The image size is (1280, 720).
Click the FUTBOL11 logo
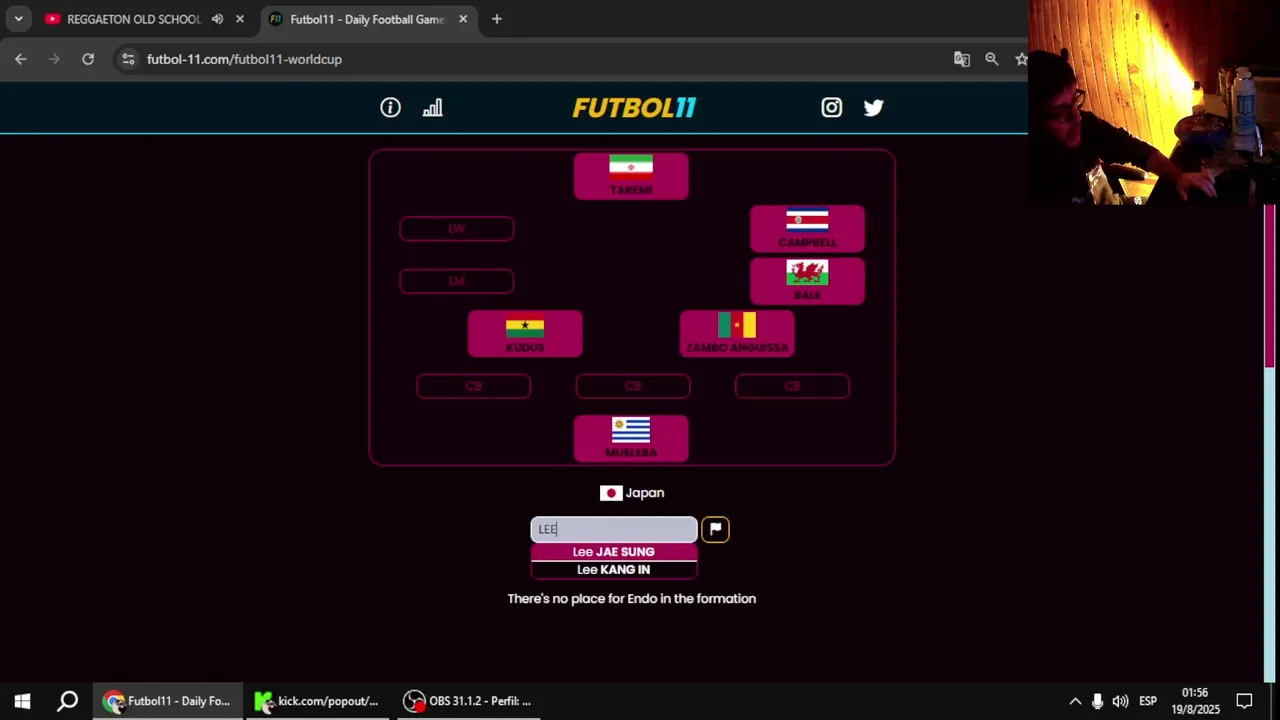pyautogui.click(x=634, y=108)
